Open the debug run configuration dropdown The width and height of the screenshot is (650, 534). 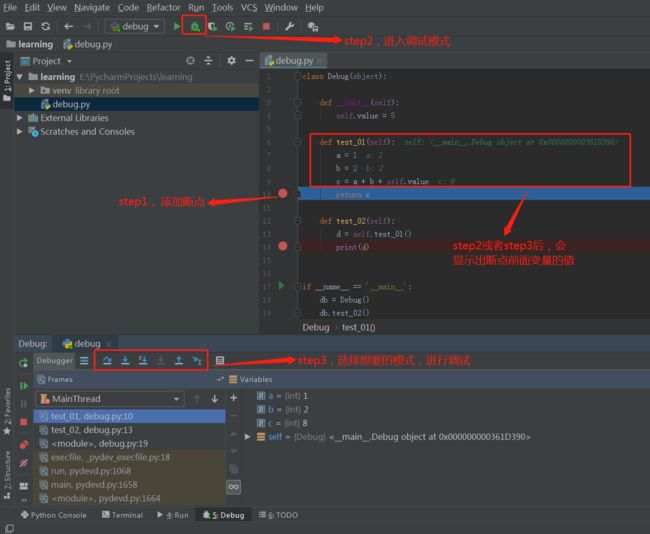click(135, 27)
